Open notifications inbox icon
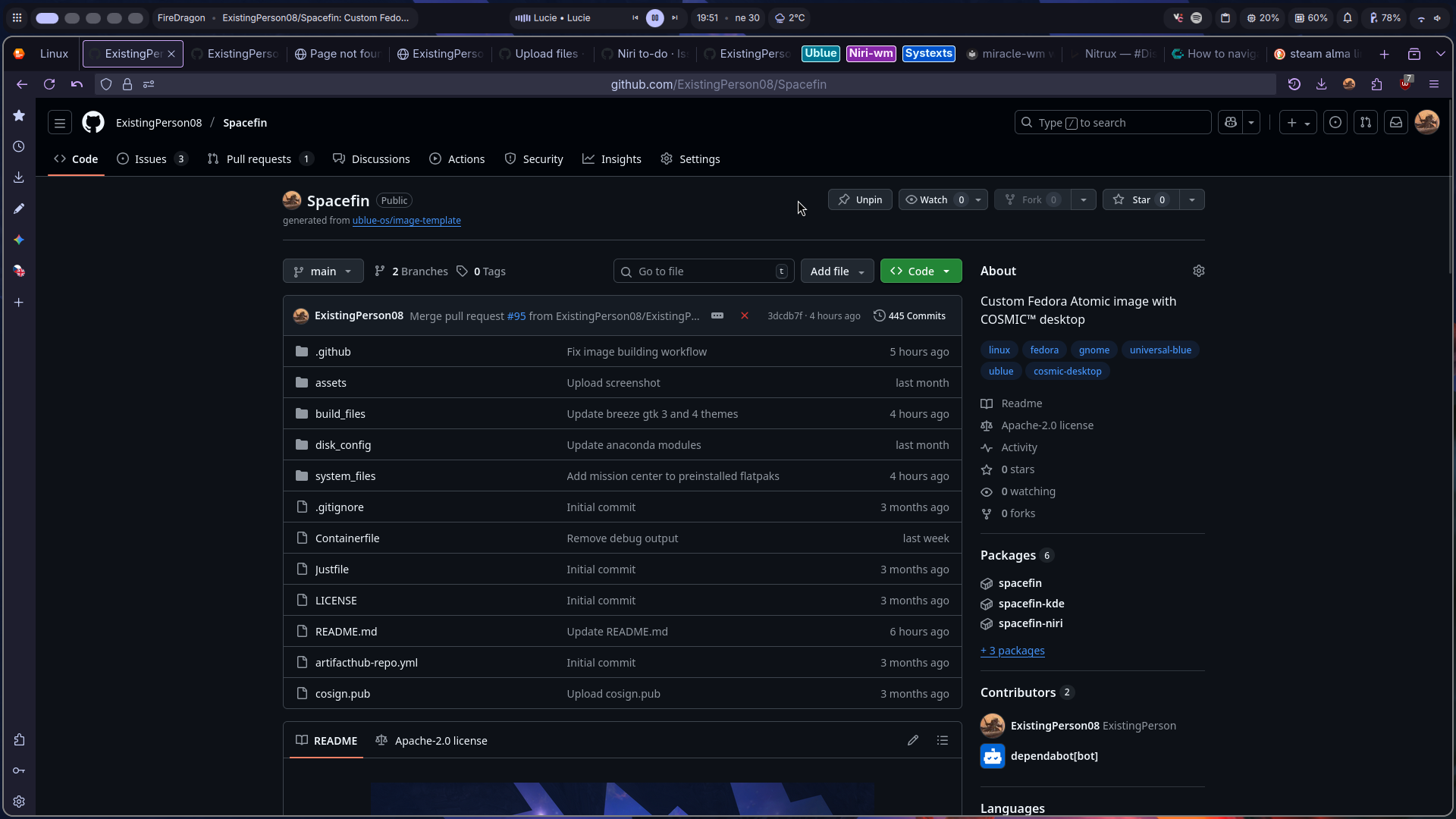This screenshot has width=1456, height=819. [1396, 122]
